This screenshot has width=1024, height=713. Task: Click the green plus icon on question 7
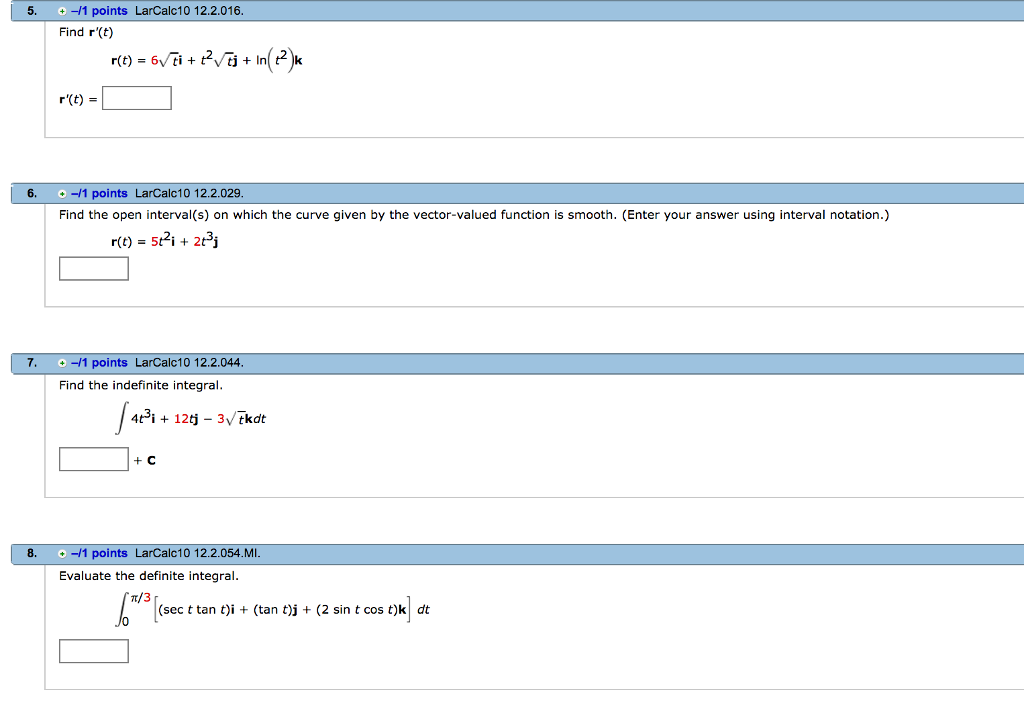point(62,363)
